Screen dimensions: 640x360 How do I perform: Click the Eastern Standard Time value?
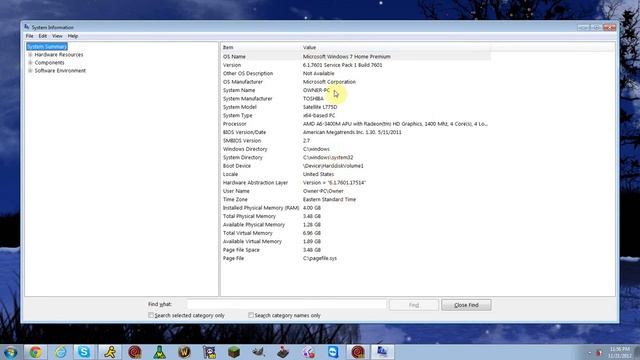[x=329, y=200]
